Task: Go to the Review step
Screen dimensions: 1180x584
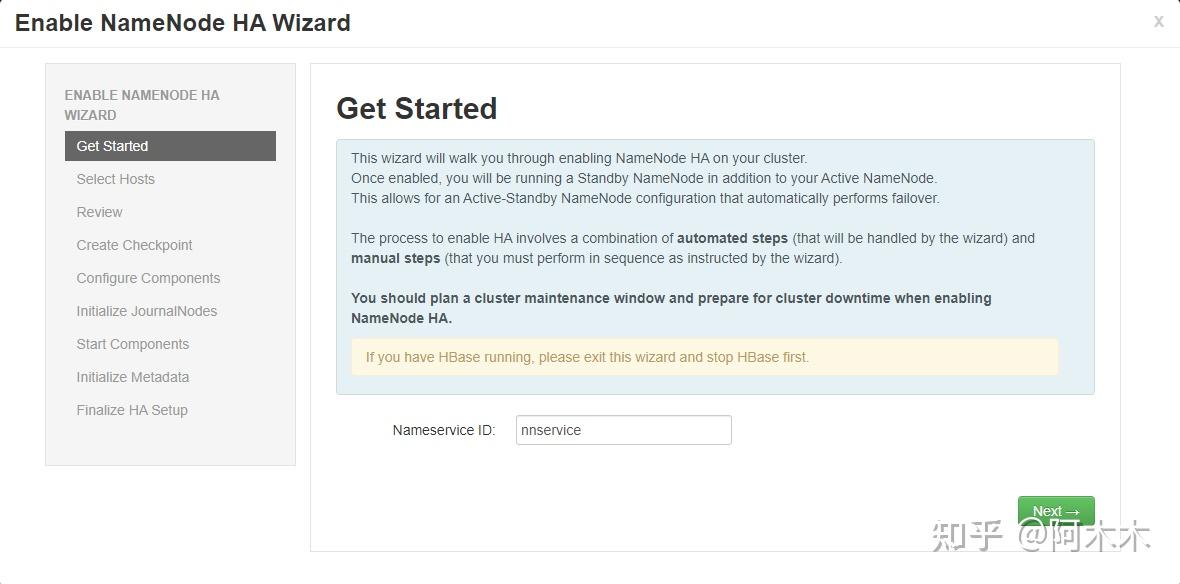Action: tap(100, 212)
